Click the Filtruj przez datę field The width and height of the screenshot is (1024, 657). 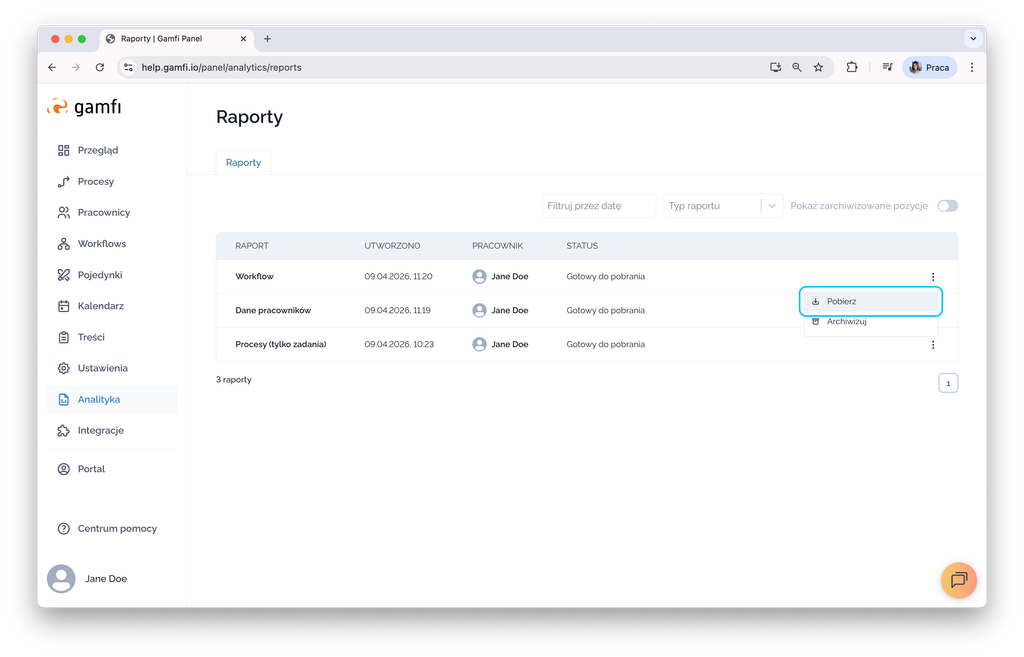pyautogui.click(x=598, y=206)
